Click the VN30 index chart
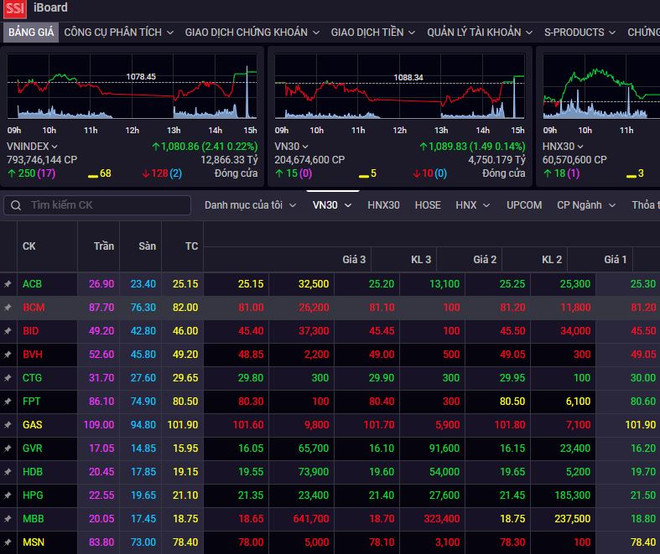Screen dimensions: 660x554 tap(399, 92)
